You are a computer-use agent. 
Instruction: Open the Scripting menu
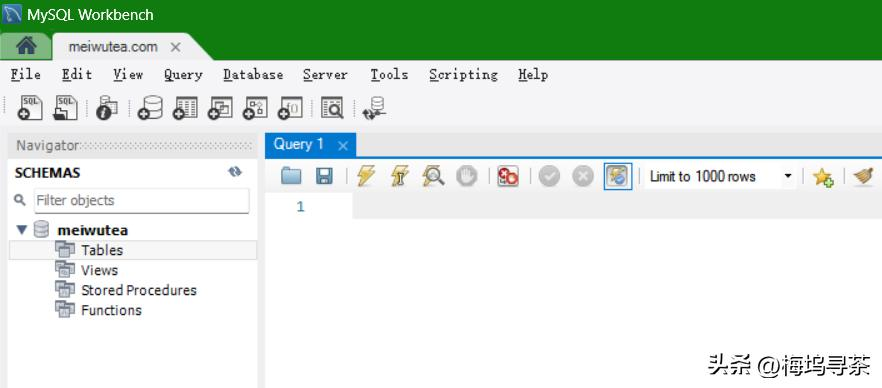[463, 75]
